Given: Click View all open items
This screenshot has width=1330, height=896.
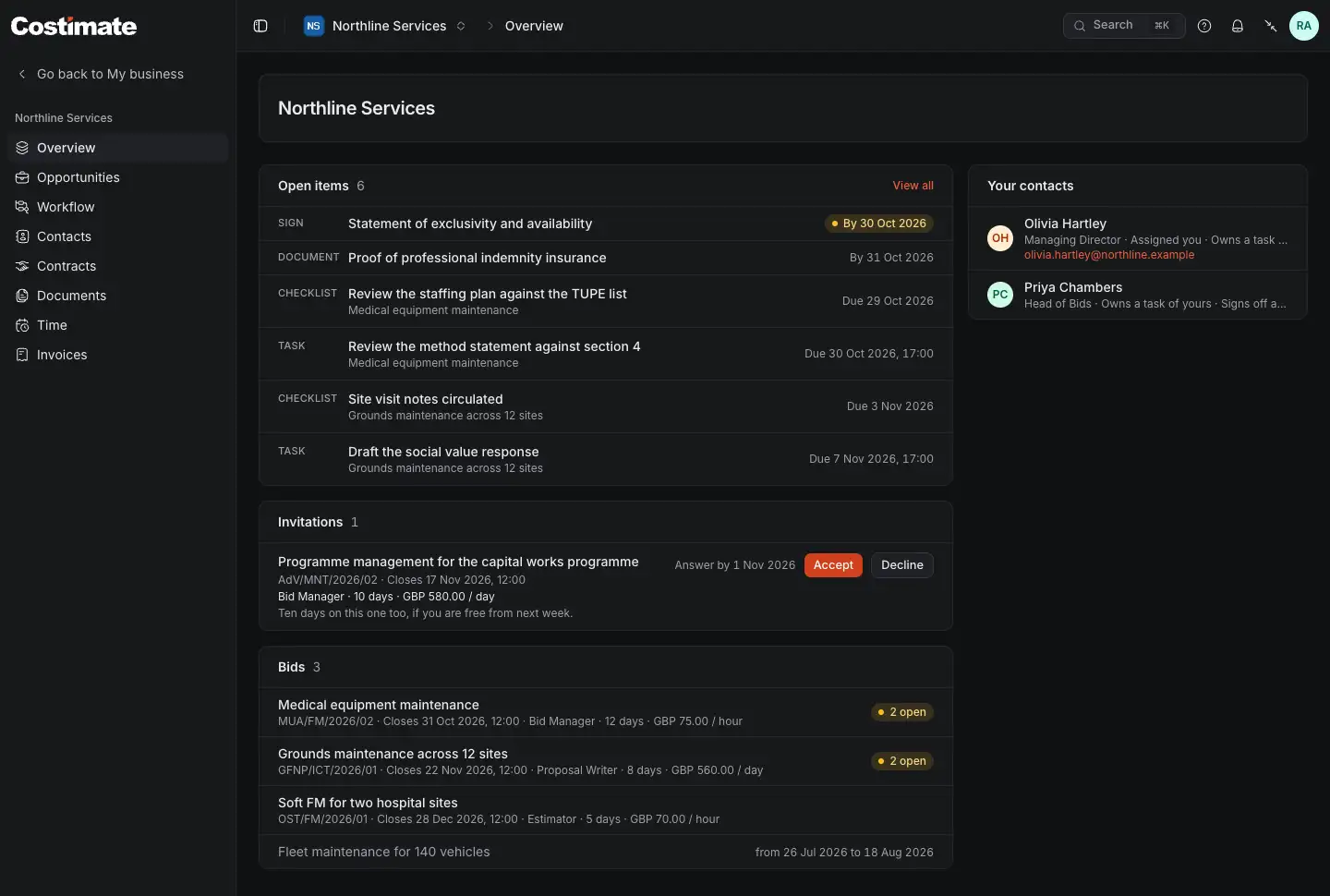Looking at the screenshot, I should click(913, 186).
